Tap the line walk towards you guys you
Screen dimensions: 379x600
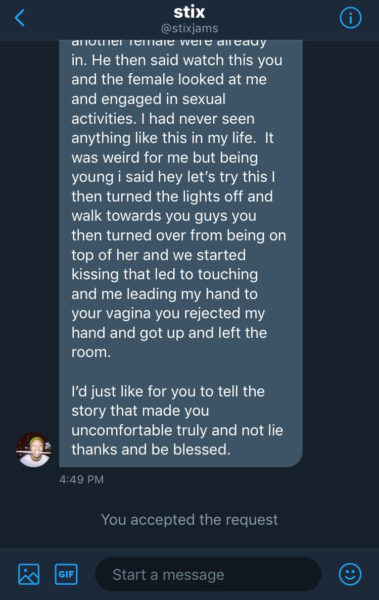pyautogui.click(x=164, y=216)
